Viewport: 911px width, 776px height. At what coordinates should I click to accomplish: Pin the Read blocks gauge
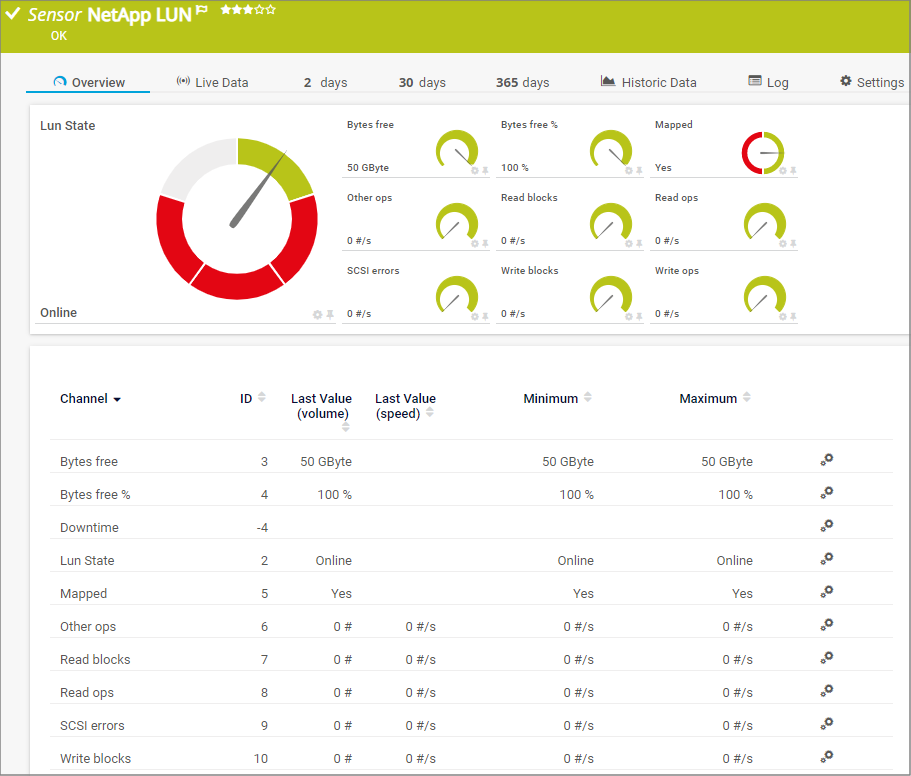639,243
